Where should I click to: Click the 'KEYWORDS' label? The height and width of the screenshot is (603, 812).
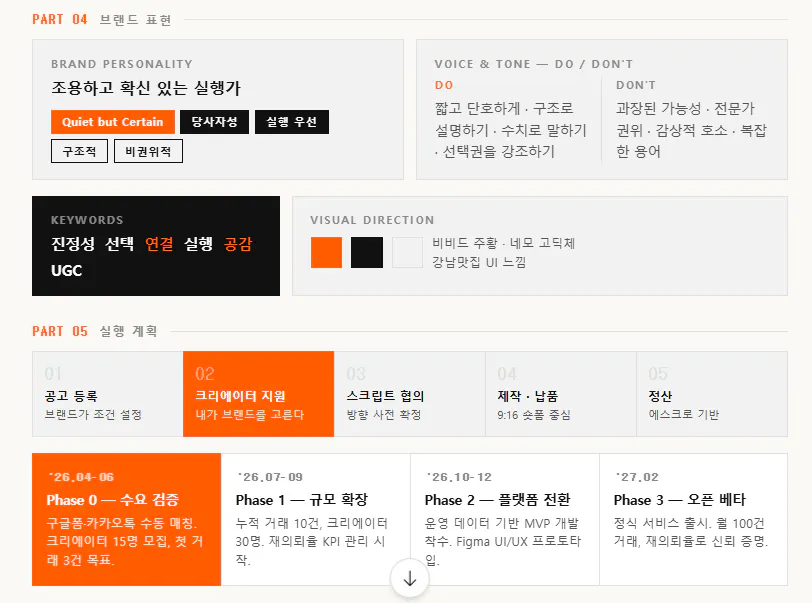pyautogui.click(x=87, y=220)
